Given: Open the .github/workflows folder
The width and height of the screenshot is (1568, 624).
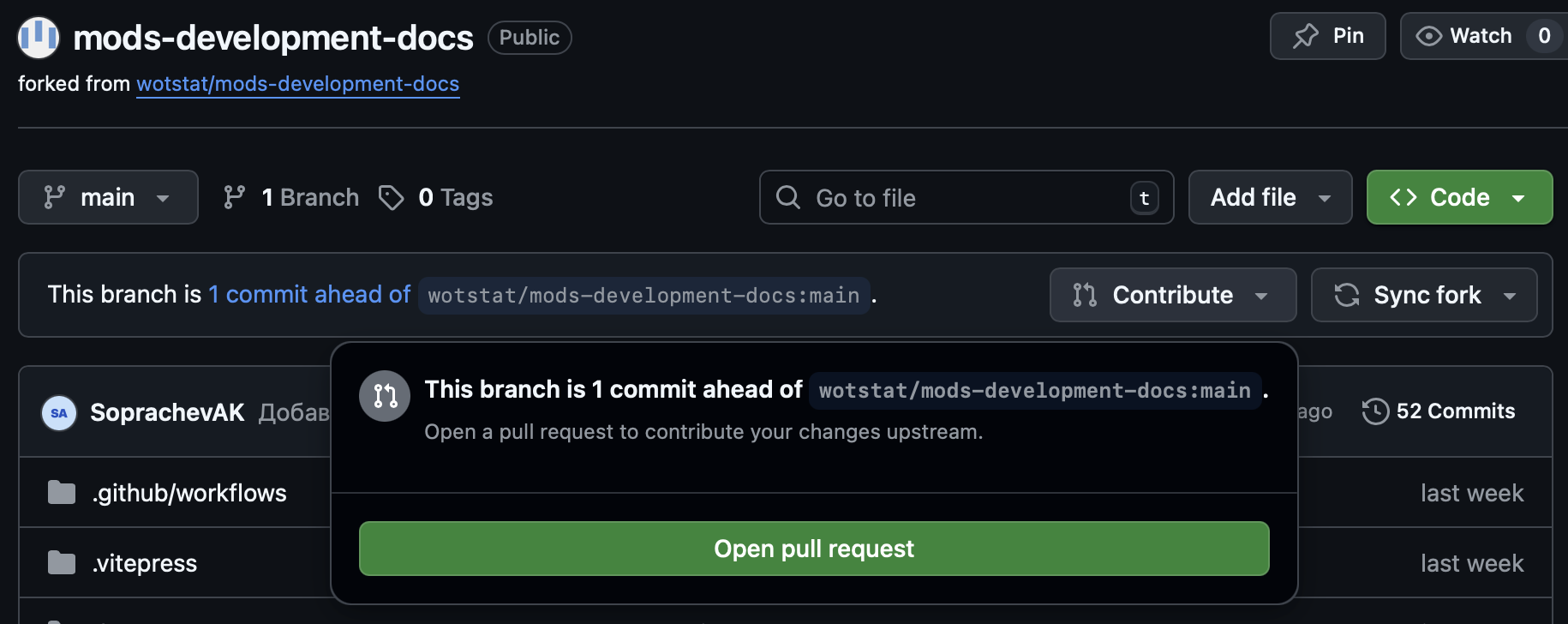Looking at the screenshot, I should point(189,493).
